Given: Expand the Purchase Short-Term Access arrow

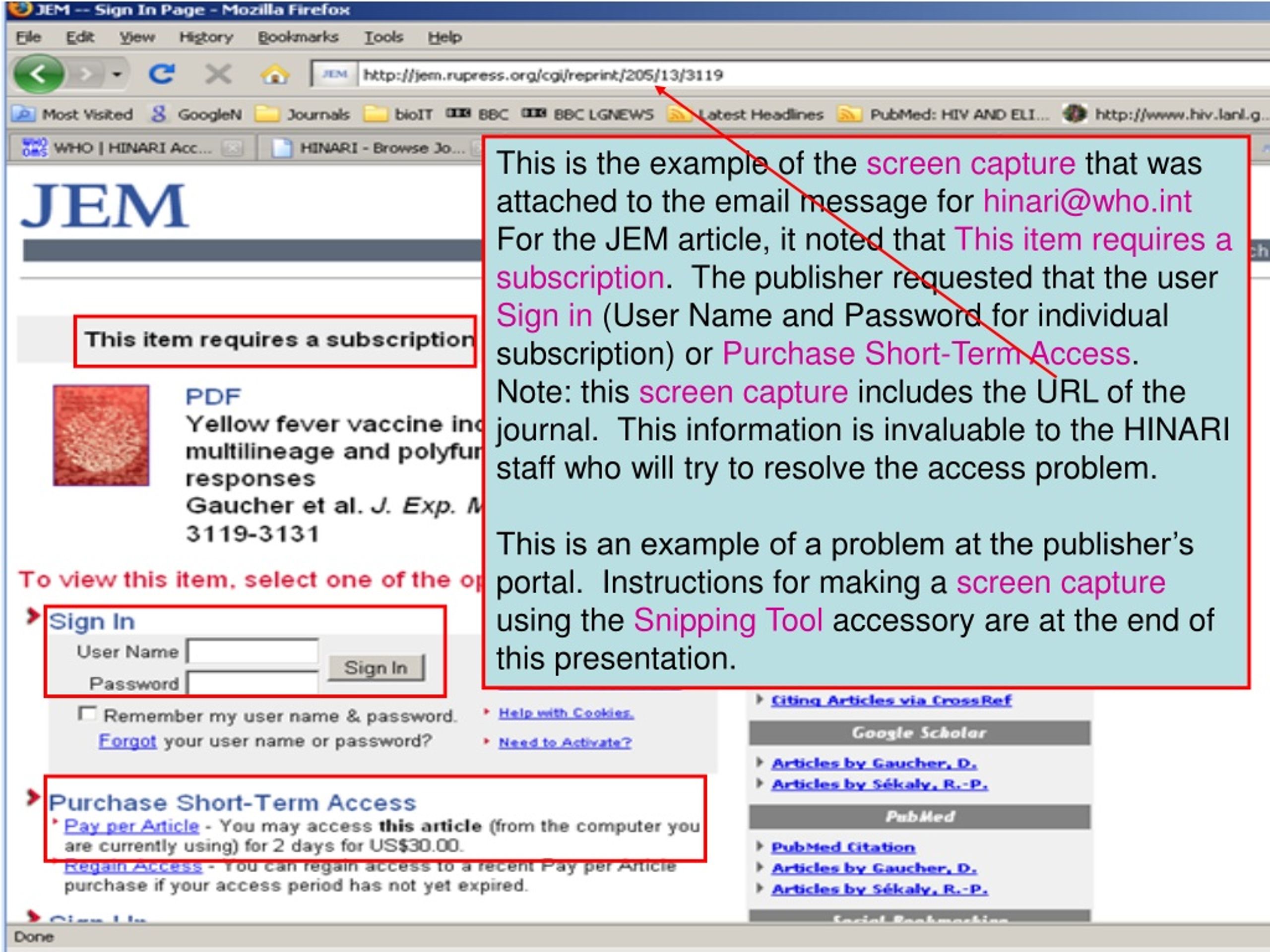Looking at the screenshot, I should pos(33,798).
